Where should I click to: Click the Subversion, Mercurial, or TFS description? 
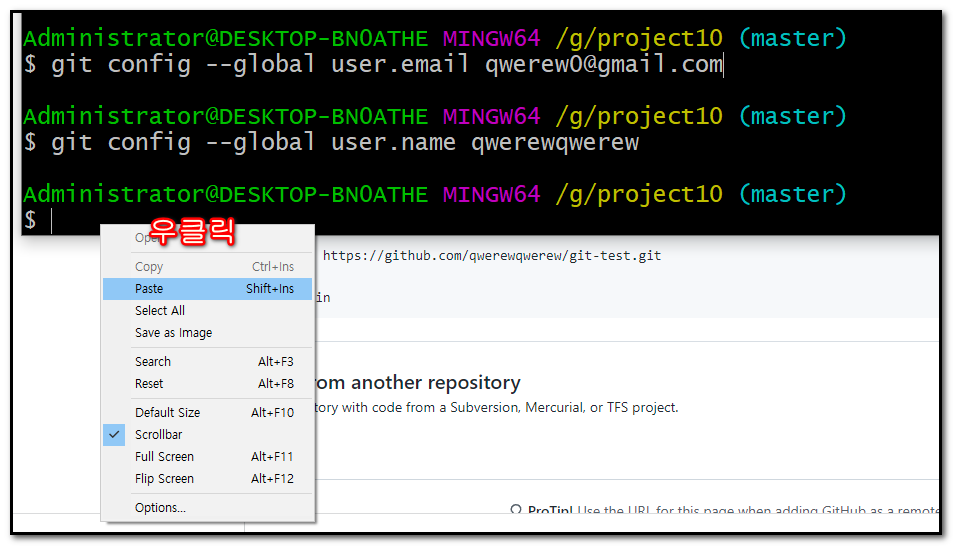click(496, 407)
